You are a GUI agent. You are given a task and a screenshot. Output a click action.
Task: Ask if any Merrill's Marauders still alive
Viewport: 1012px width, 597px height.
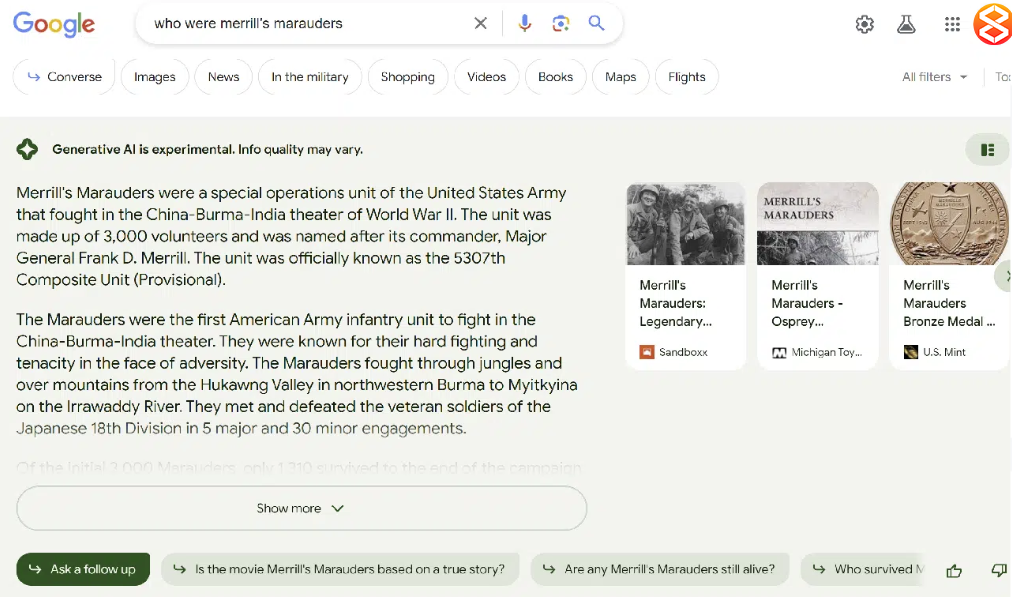coord(660,569)
